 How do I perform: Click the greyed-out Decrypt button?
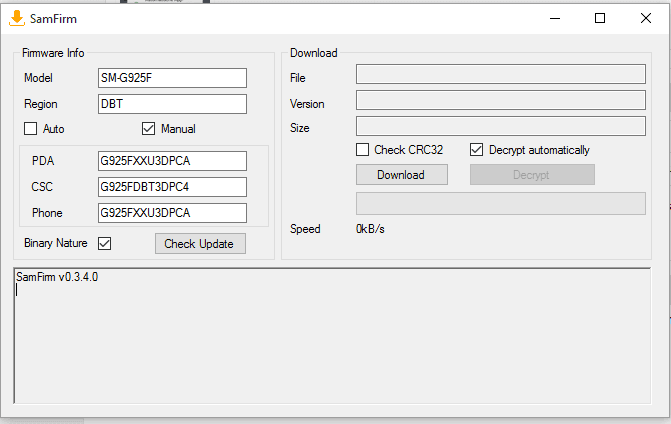[532, 175]
